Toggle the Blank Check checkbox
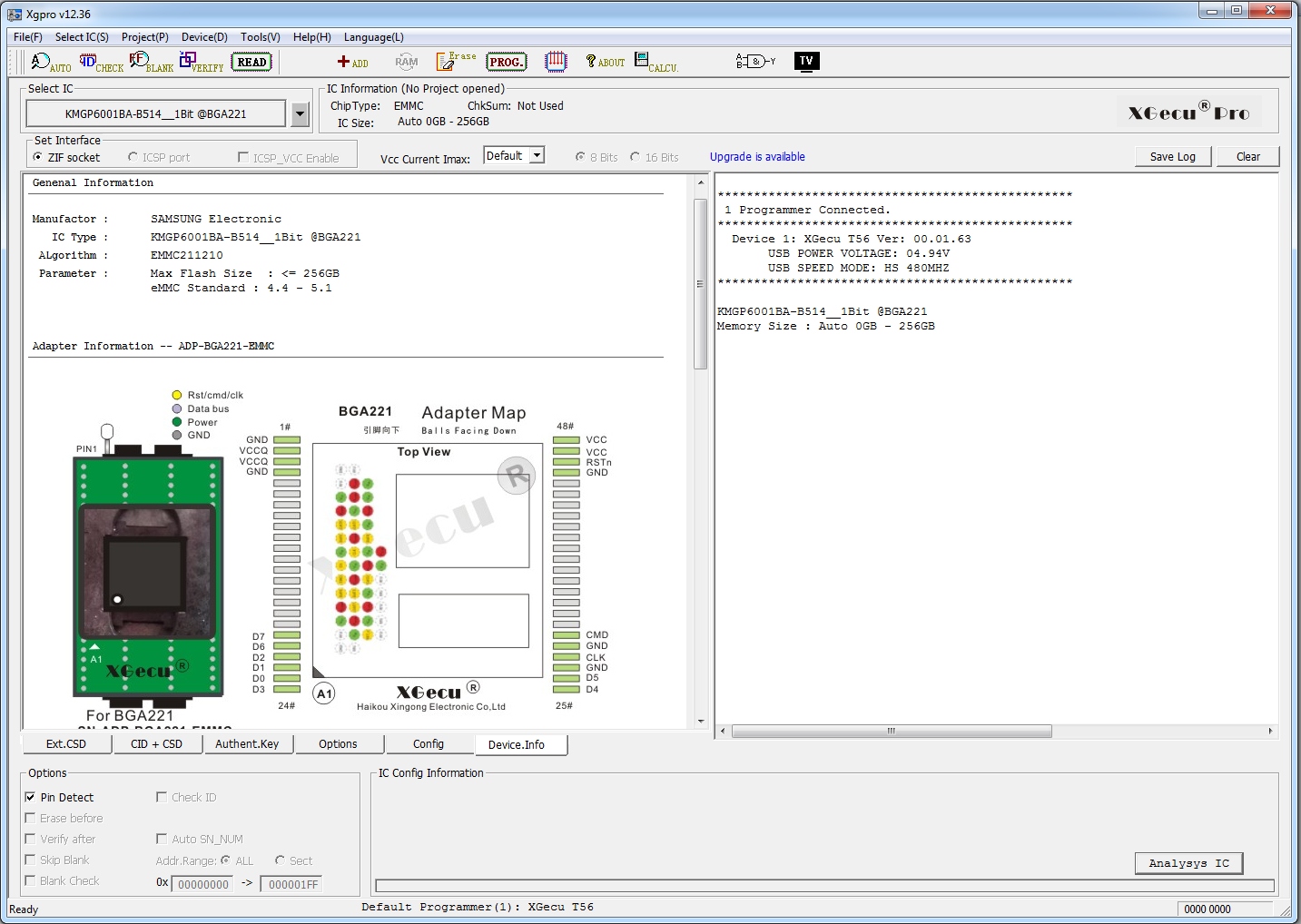 pos(30,880)
